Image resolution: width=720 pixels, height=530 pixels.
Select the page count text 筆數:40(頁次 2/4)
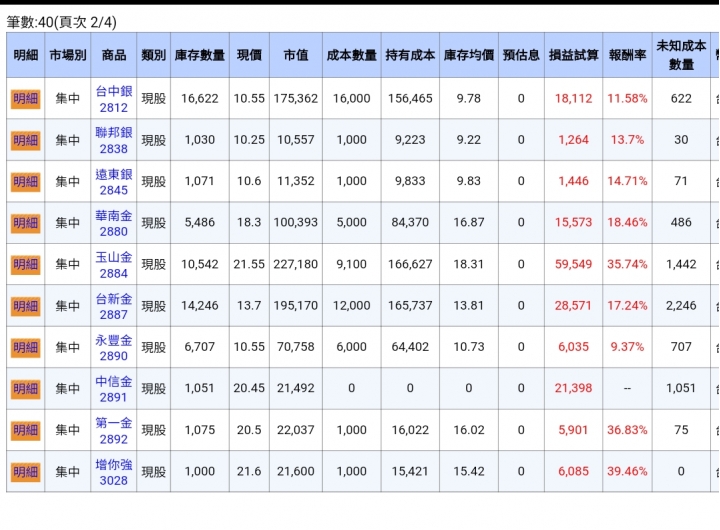62,22
